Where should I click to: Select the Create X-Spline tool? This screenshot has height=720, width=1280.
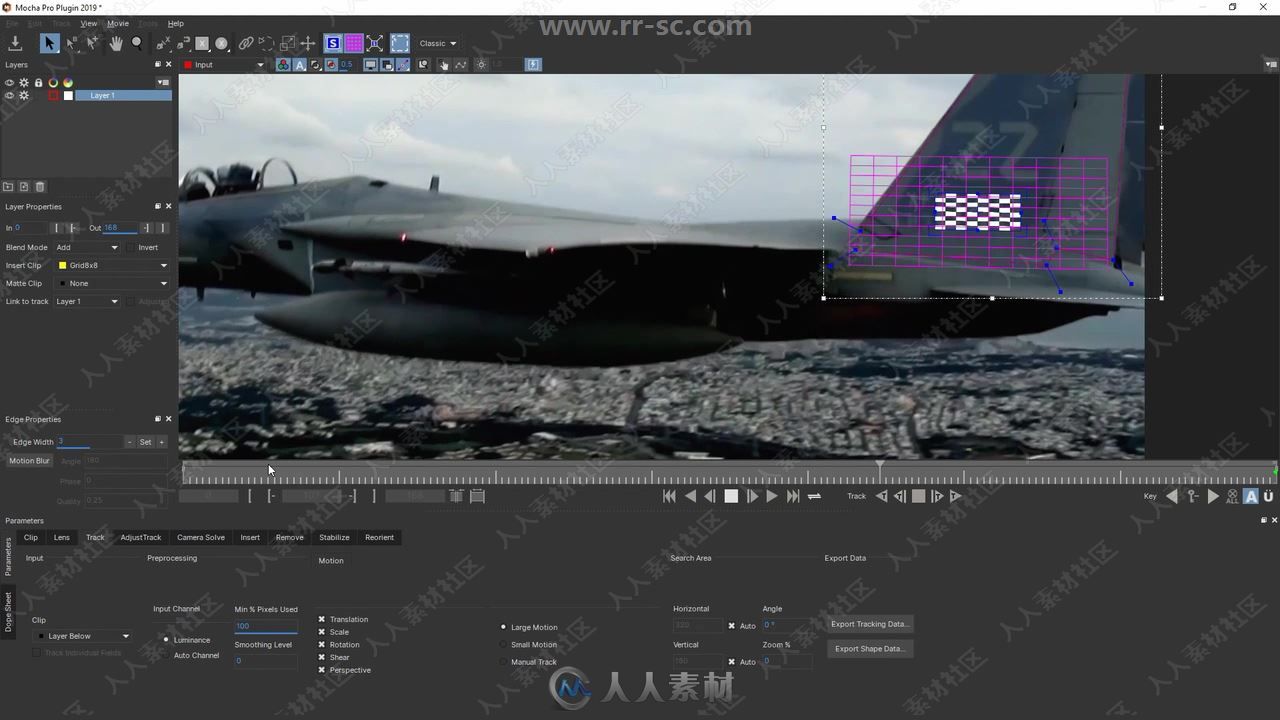163,43
